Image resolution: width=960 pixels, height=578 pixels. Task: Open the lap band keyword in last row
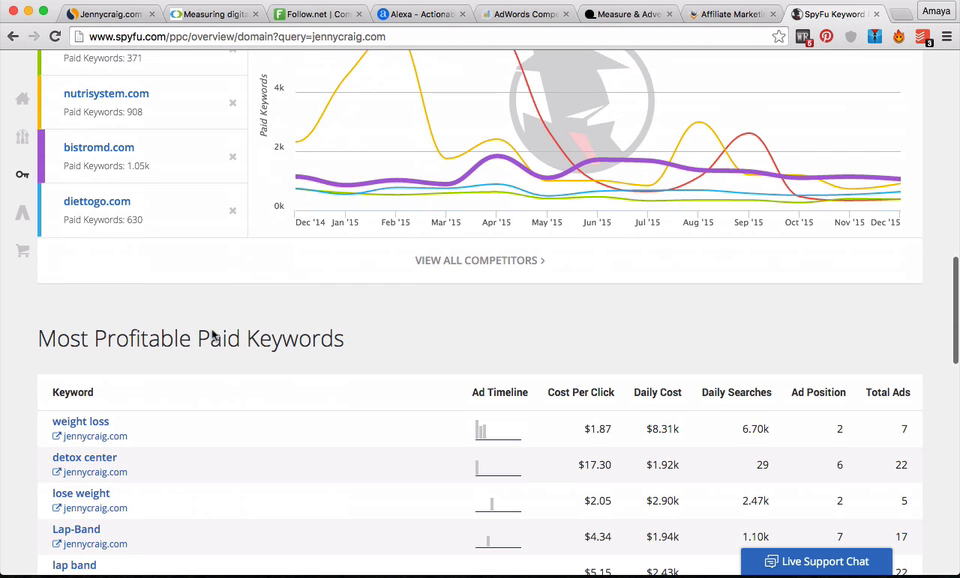74,565
